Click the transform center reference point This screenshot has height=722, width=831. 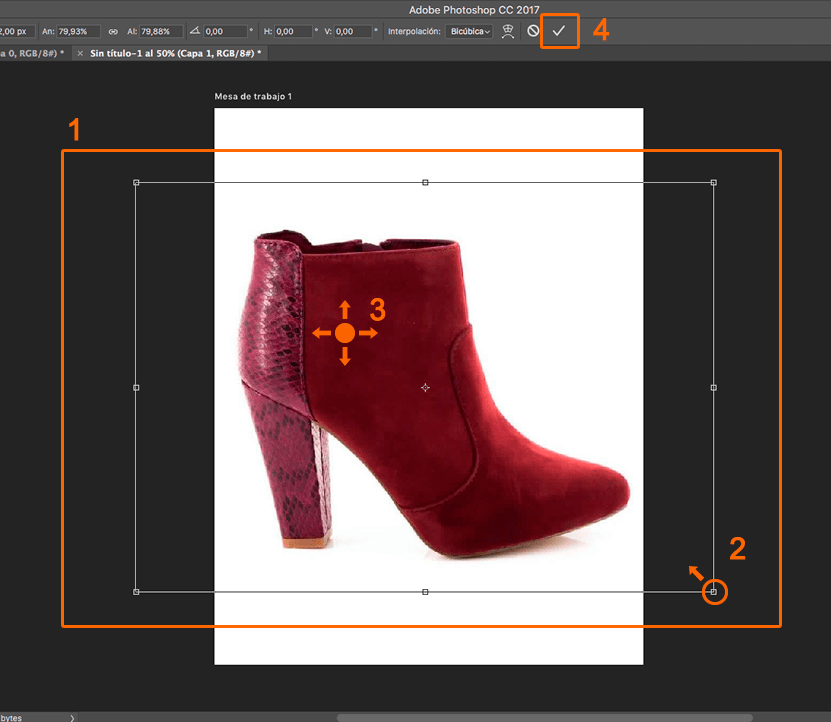click(x=425, y=387)
